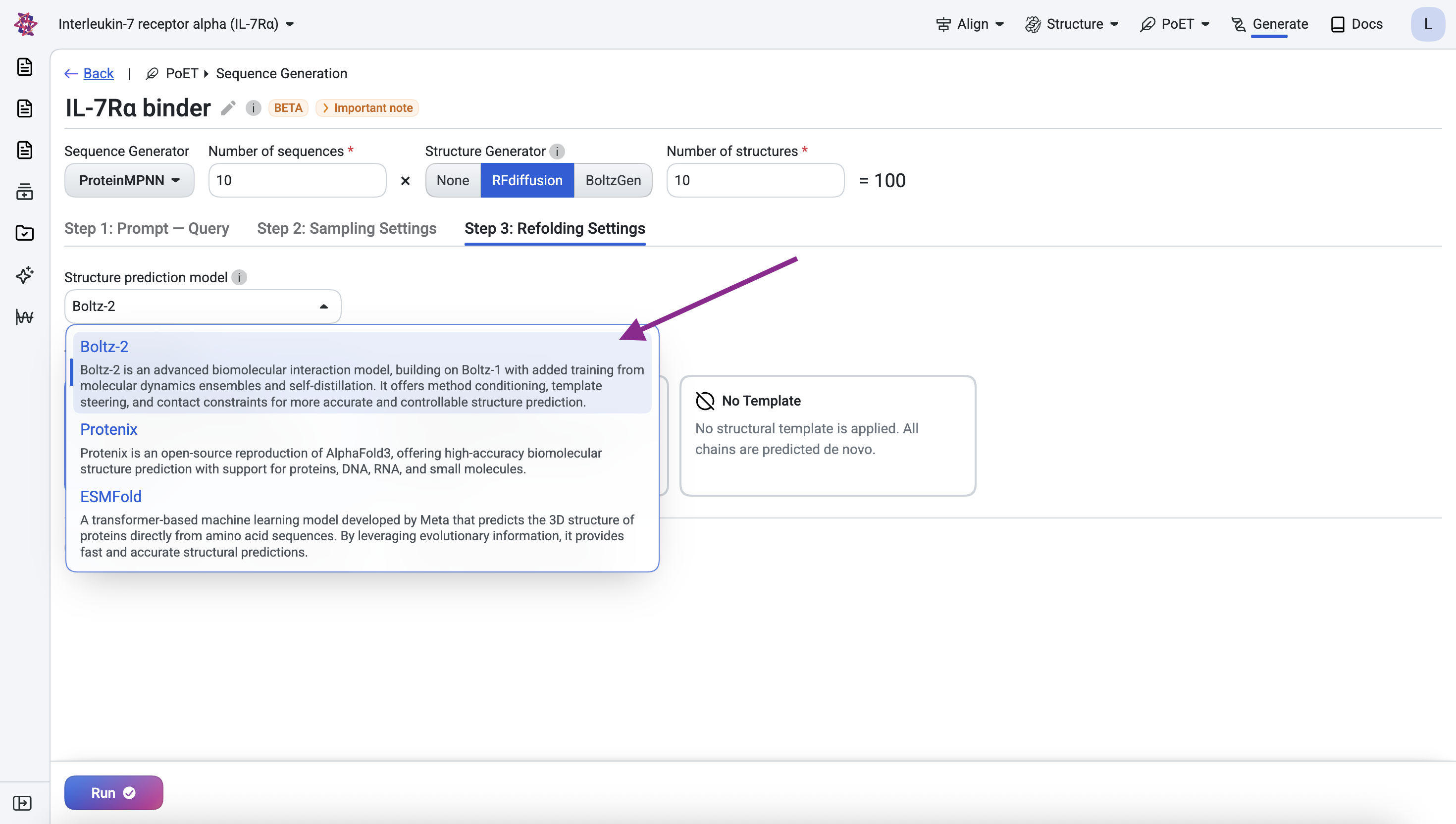Screen dimensions: 1456x824
Task: Expand the sidebar panel toggle icon
Action: [22, 803]
